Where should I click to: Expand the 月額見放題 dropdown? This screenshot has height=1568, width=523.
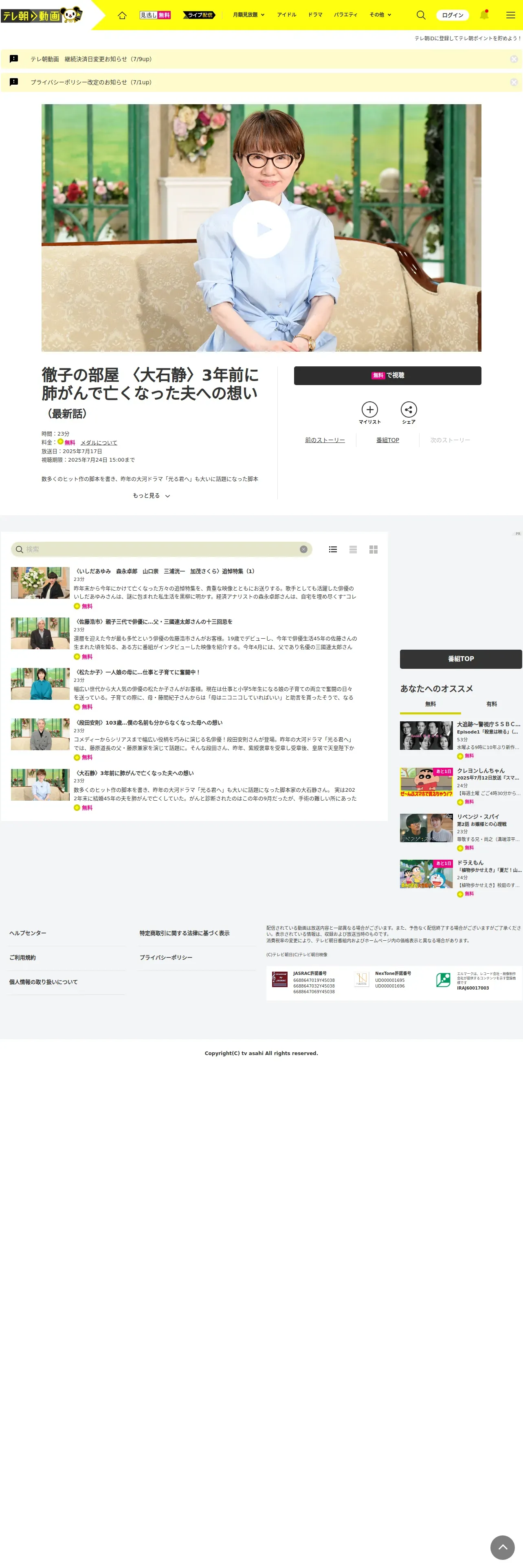point(248,15)
